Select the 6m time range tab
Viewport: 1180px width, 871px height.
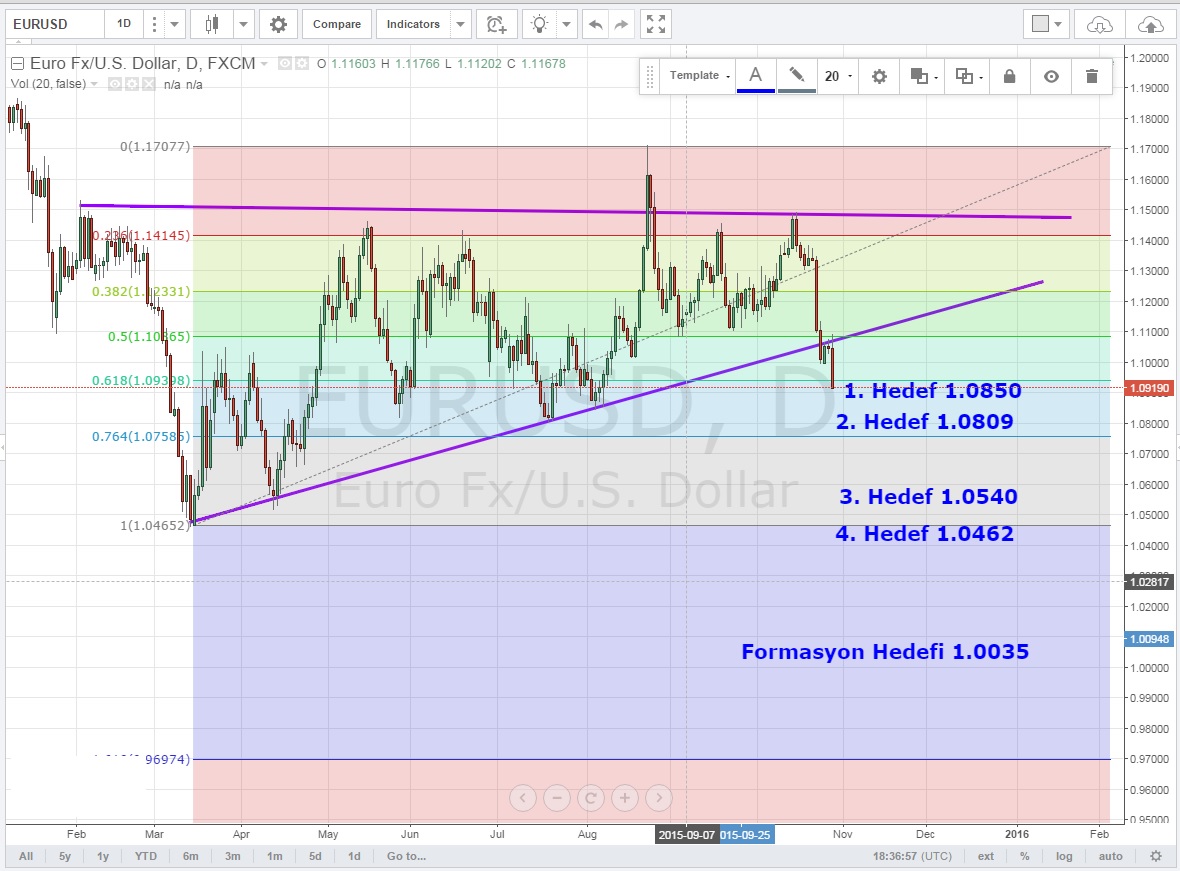point(190,856)
